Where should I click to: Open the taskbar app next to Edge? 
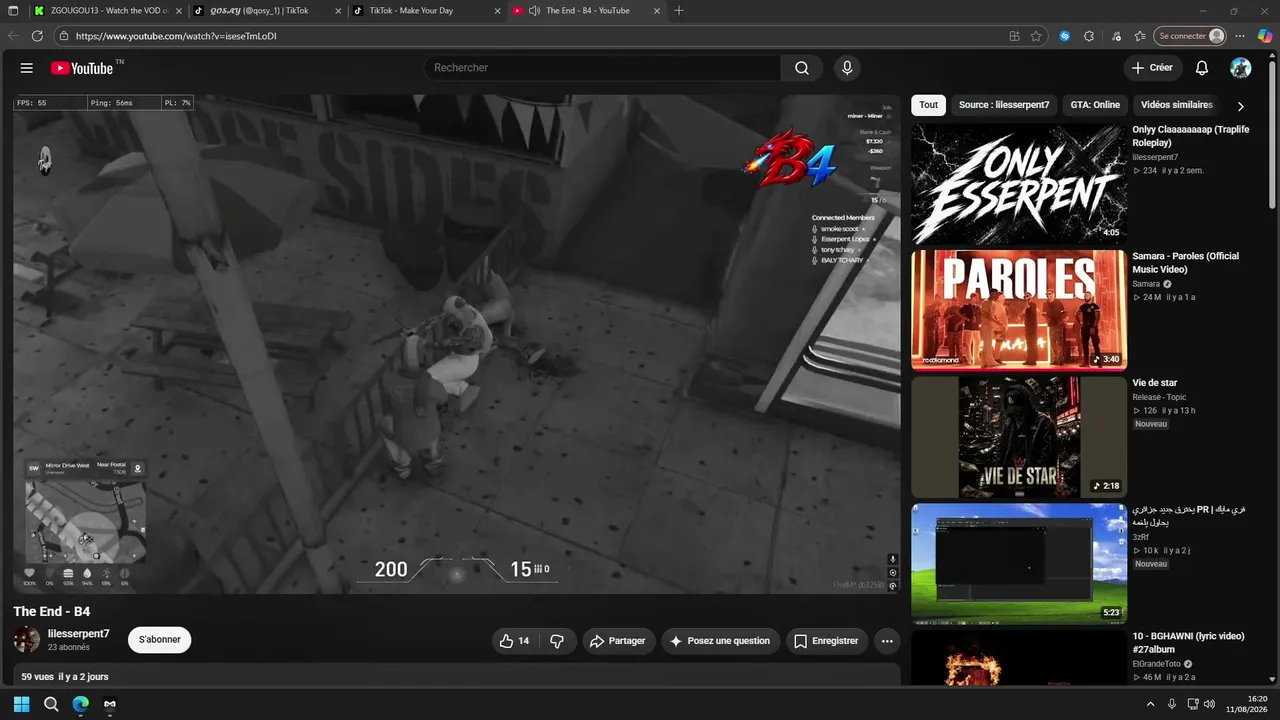tap(110, 704)
